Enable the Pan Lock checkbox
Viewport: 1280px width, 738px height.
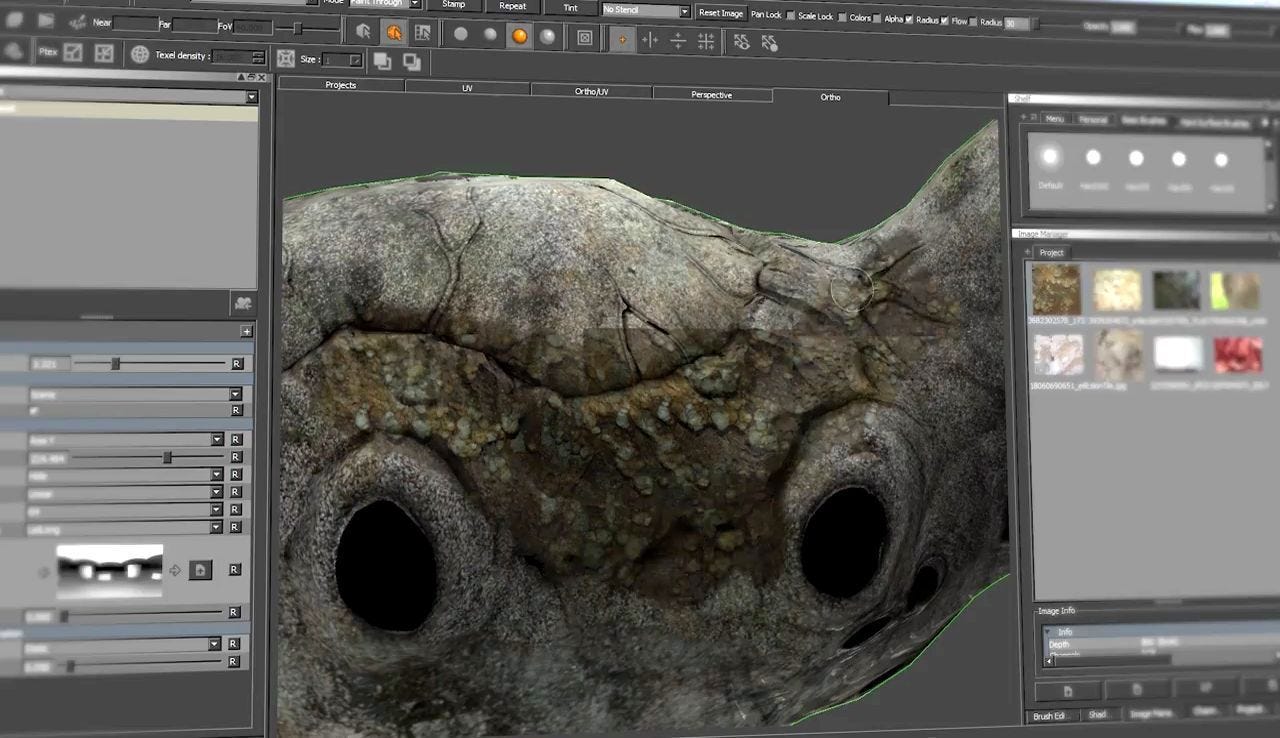click(788, 16)
